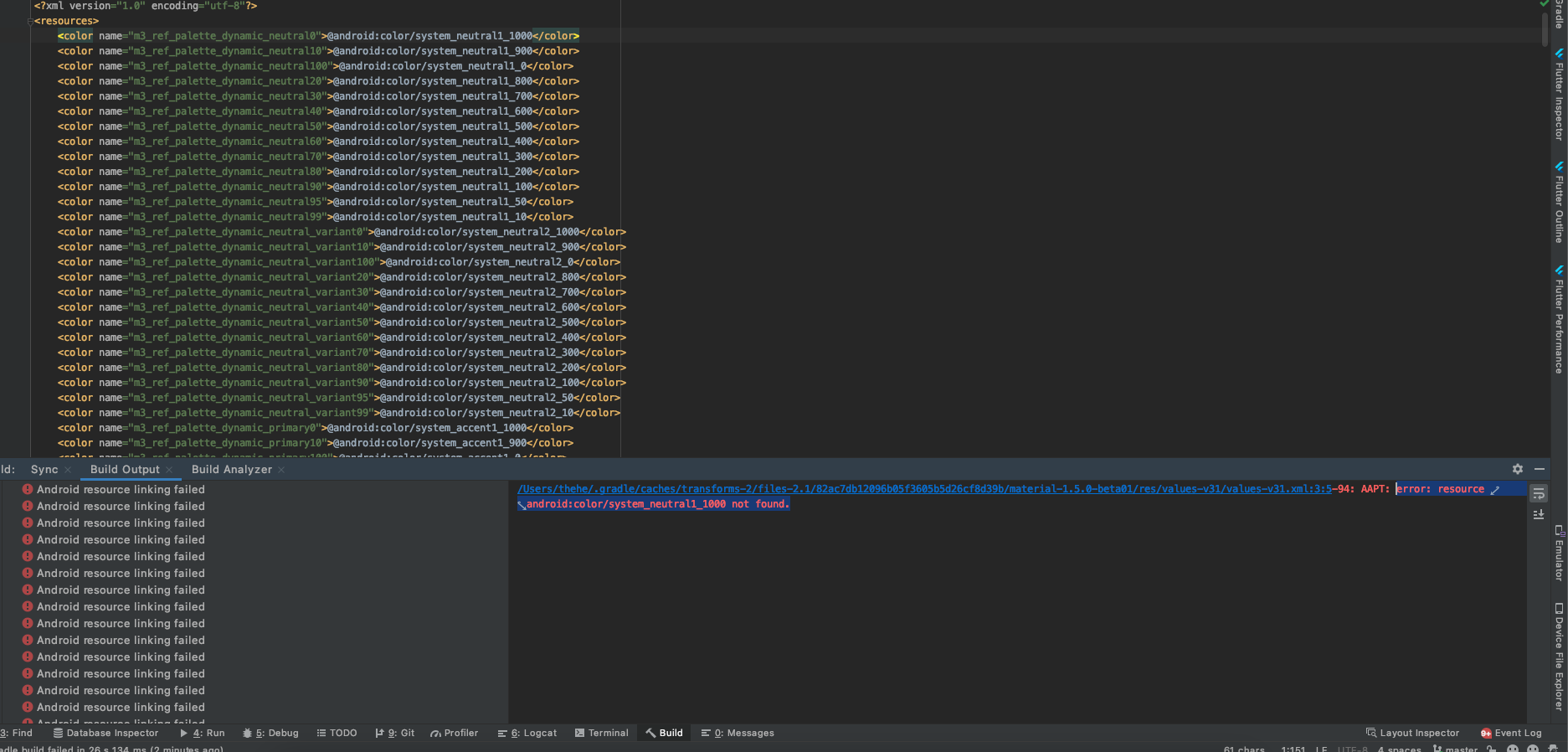The image size is (1568, 752).
Task: Open the Git tool window
Action: pyautogui.click(x=395, y=733)
